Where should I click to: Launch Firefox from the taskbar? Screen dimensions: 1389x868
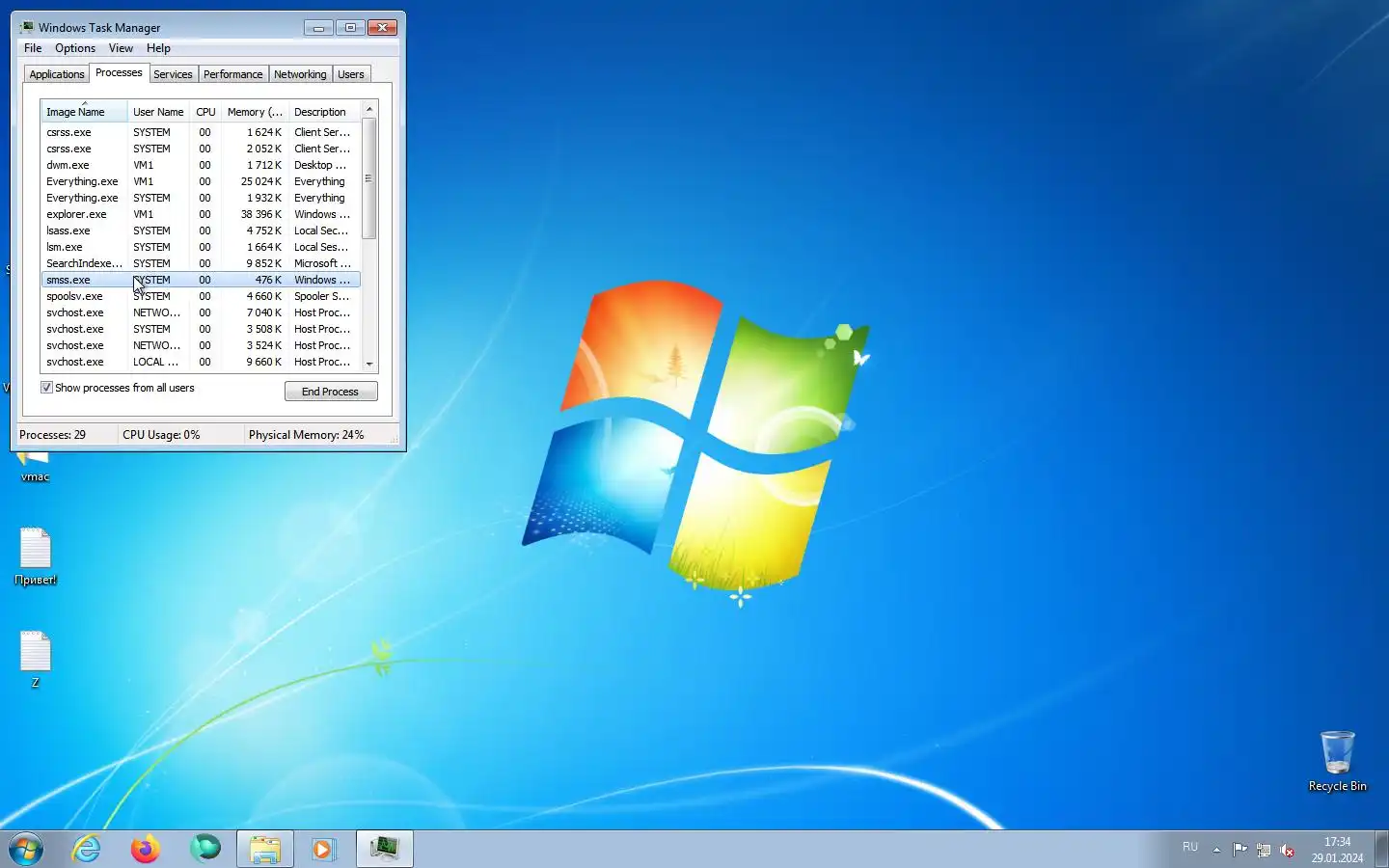click(146, 849)
